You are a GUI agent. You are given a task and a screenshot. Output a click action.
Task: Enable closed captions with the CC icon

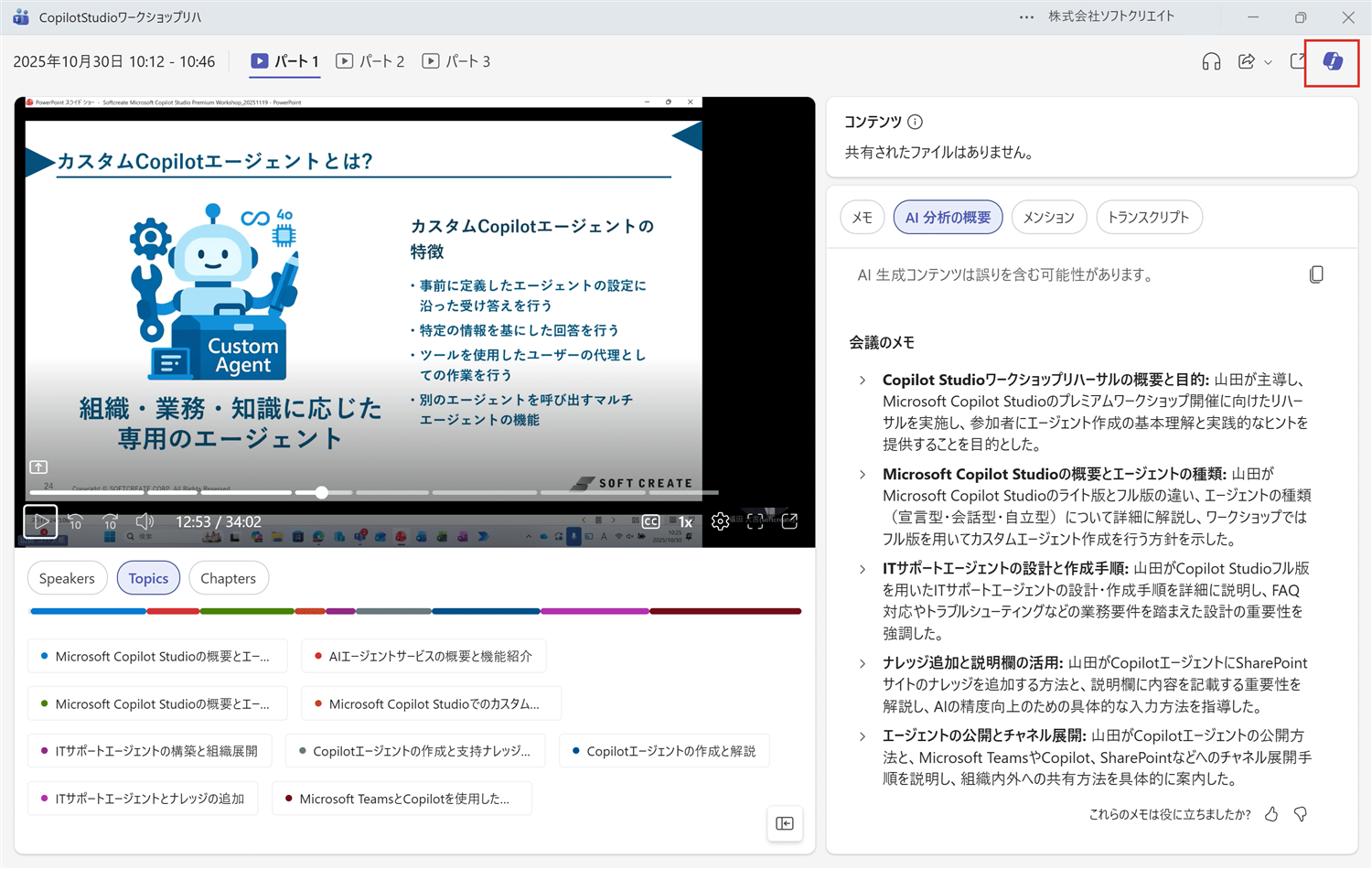click(650, 521)
